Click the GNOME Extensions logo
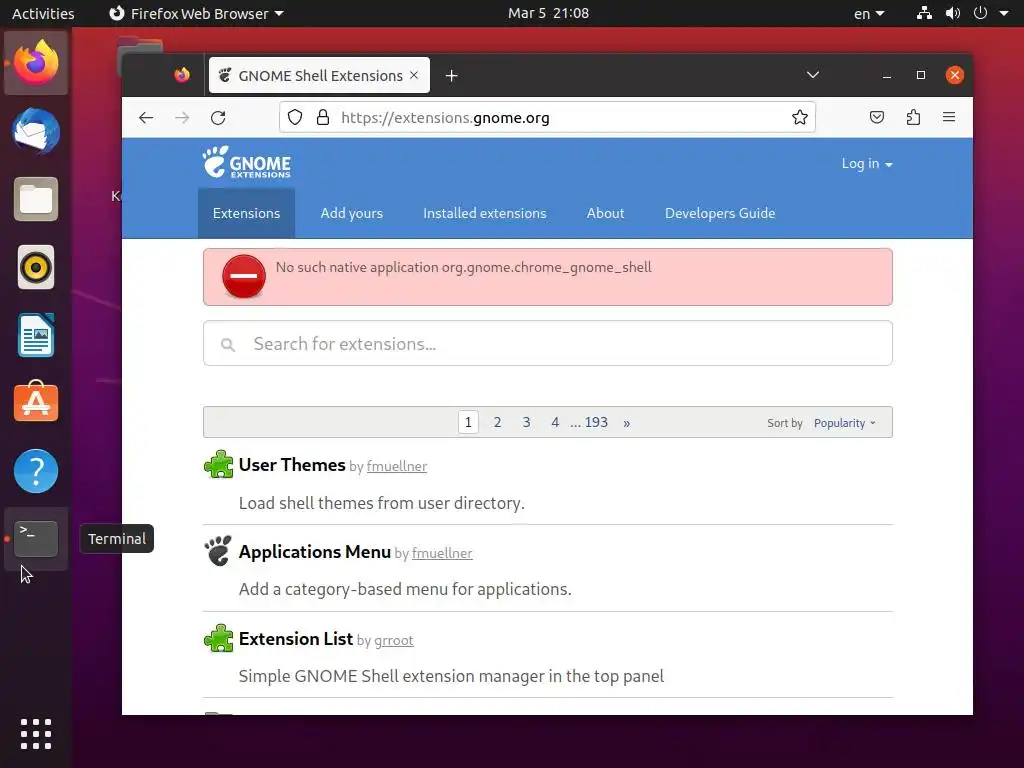The image size is (1024, 768). [x=247, y=162]
